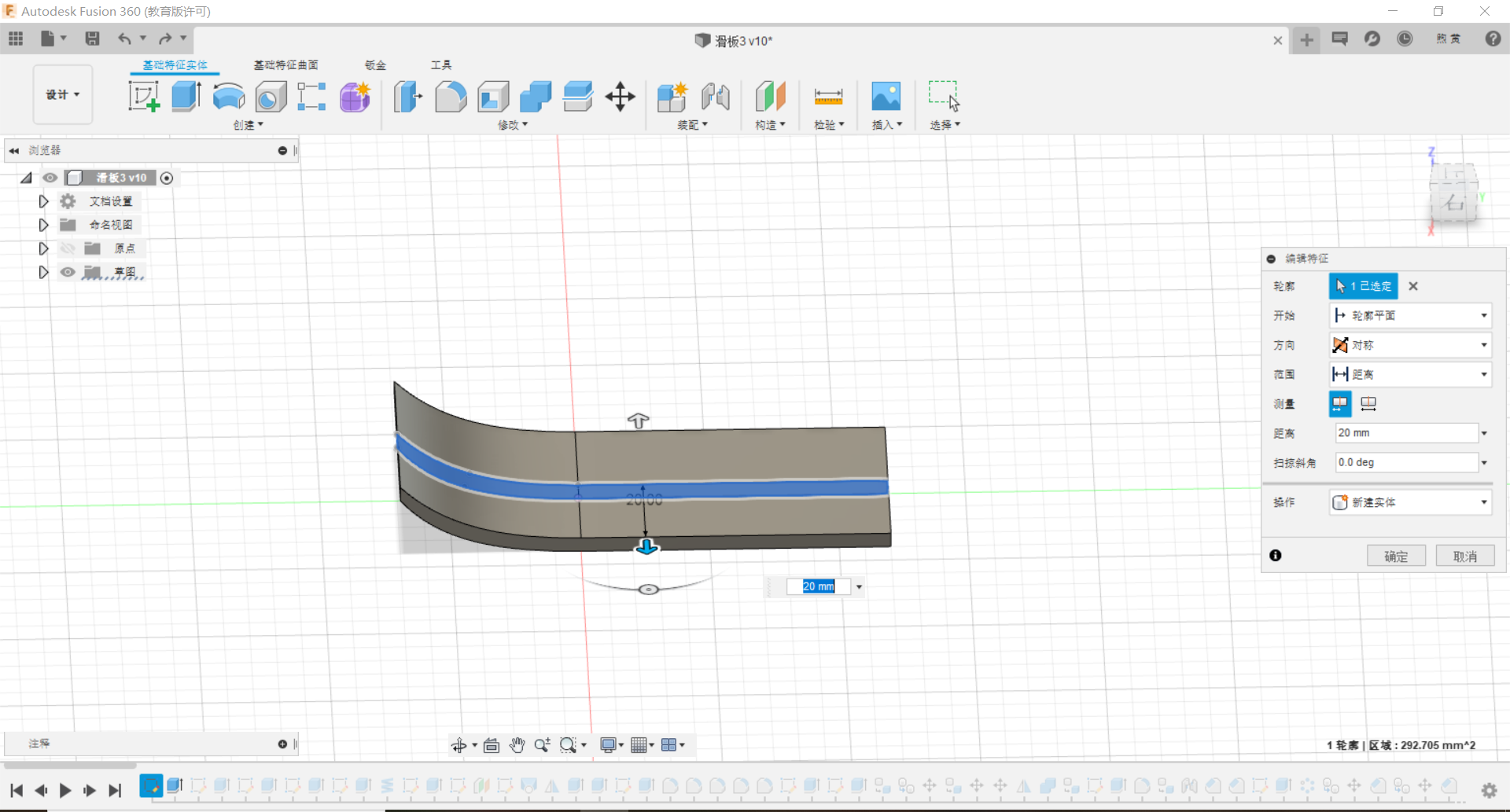1510x812 pixels.
Task: Switch to the 基础特征曲面 tab
Action: click(x=285, y=65)
